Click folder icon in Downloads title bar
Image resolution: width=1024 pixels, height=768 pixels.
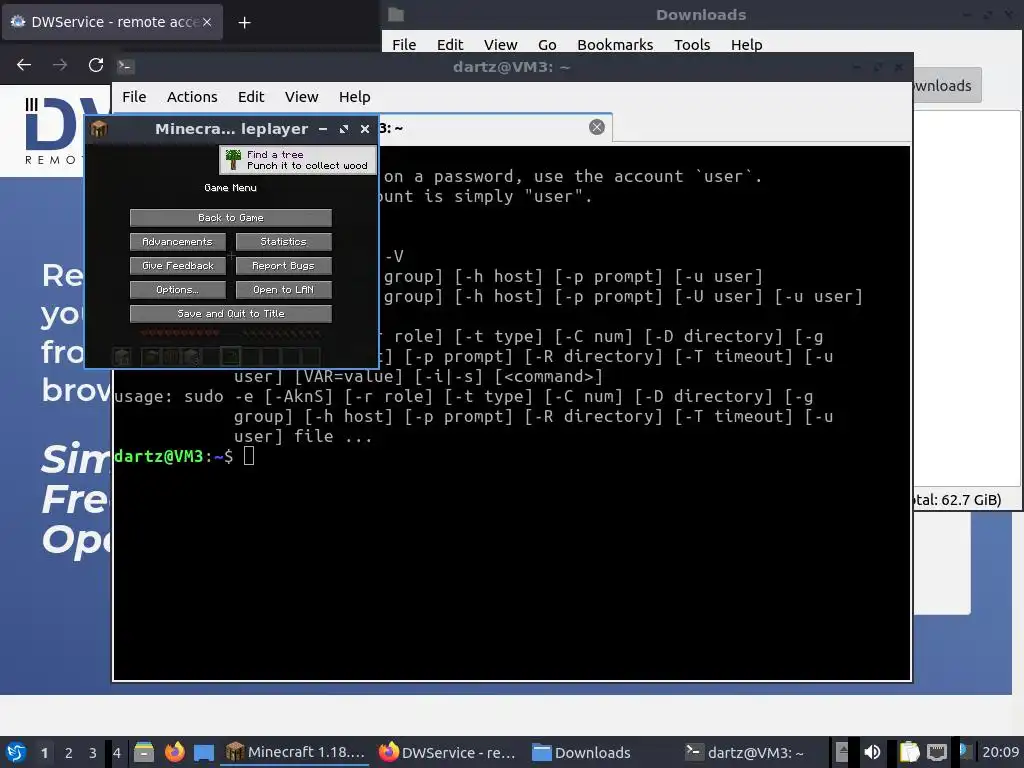(396, 14)
